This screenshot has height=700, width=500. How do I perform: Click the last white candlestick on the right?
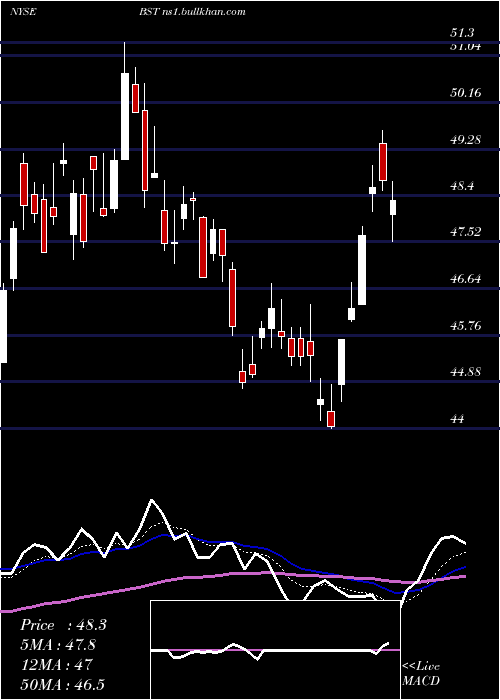[393, 208]
